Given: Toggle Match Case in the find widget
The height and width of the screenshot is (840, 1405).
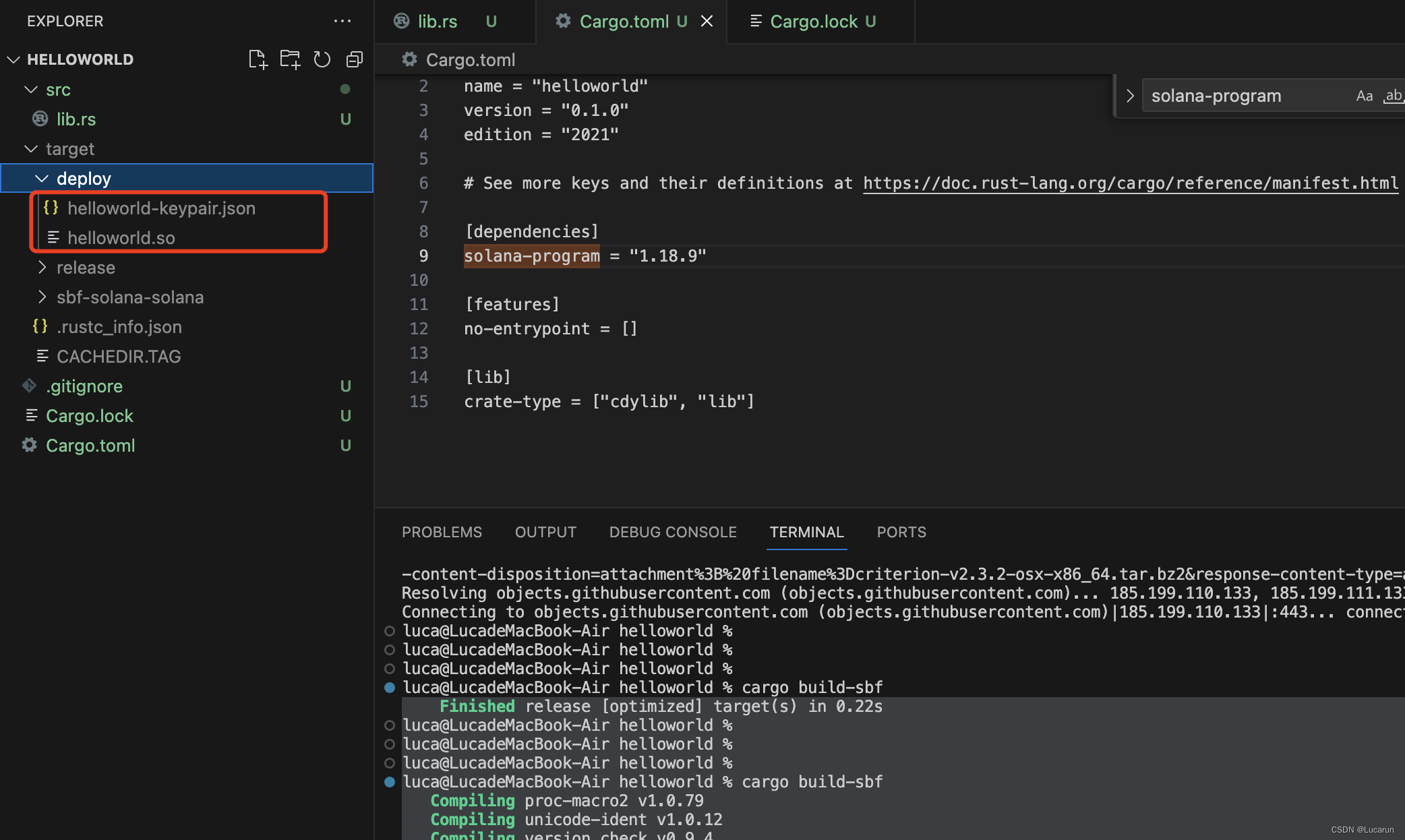Looking at the screenshot, I should point(1365,96).
